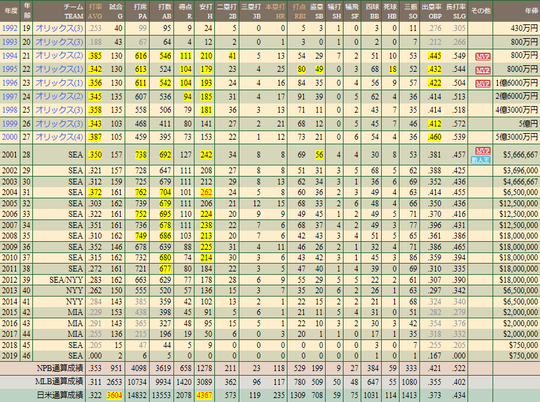Click the 年俸 salary column header

click(530, 11)
